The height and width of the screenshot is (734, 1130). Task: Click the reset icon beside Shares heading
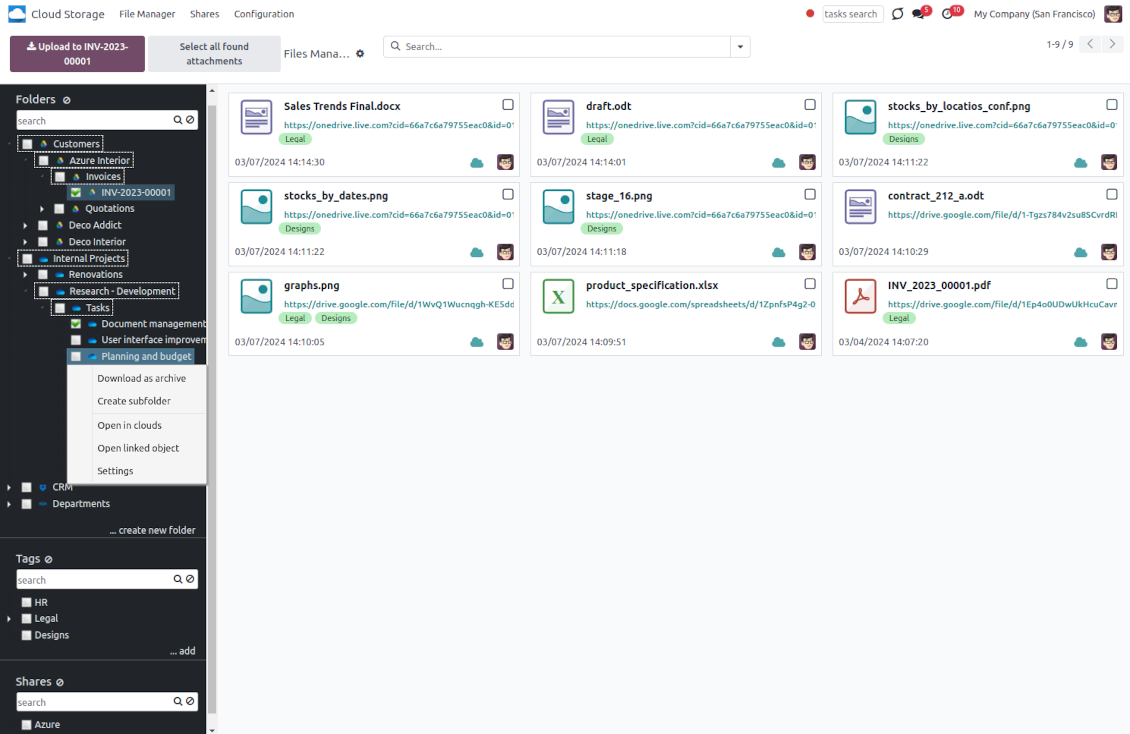[x=60, y=682]
